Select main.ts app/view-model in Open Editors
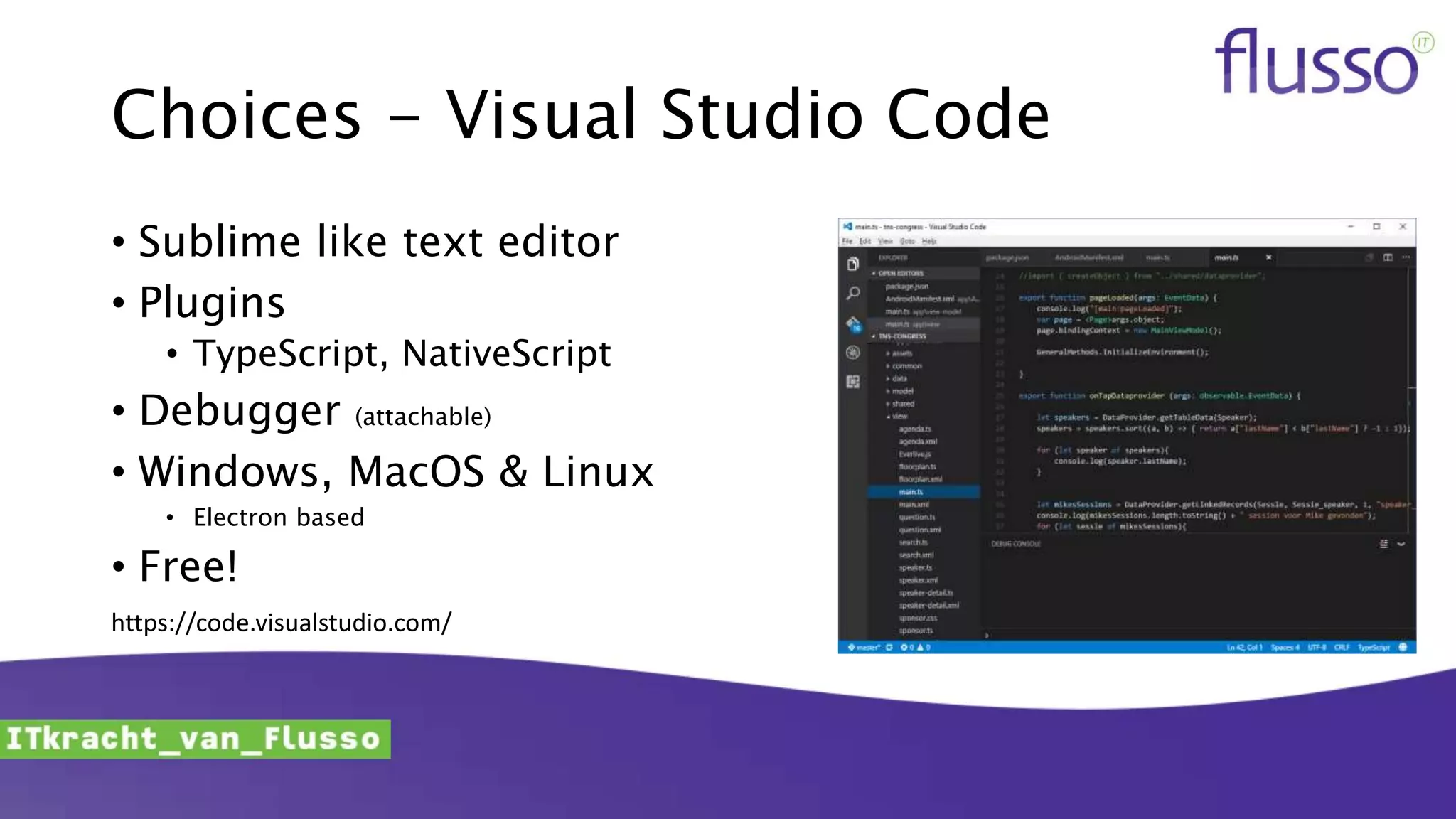 (x=923, y=312)
